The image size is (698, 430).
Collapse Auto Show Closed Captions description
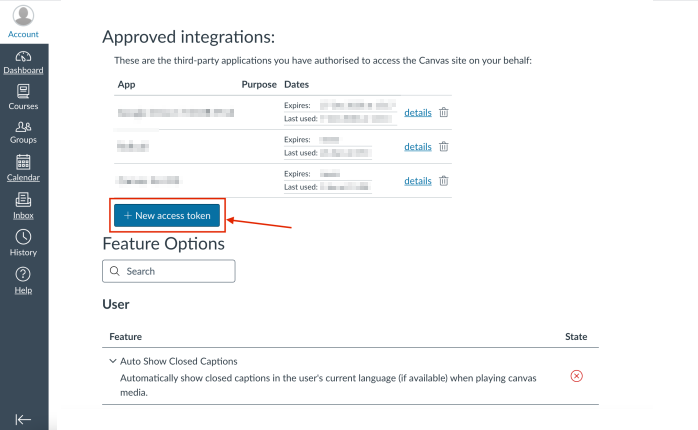113,361
